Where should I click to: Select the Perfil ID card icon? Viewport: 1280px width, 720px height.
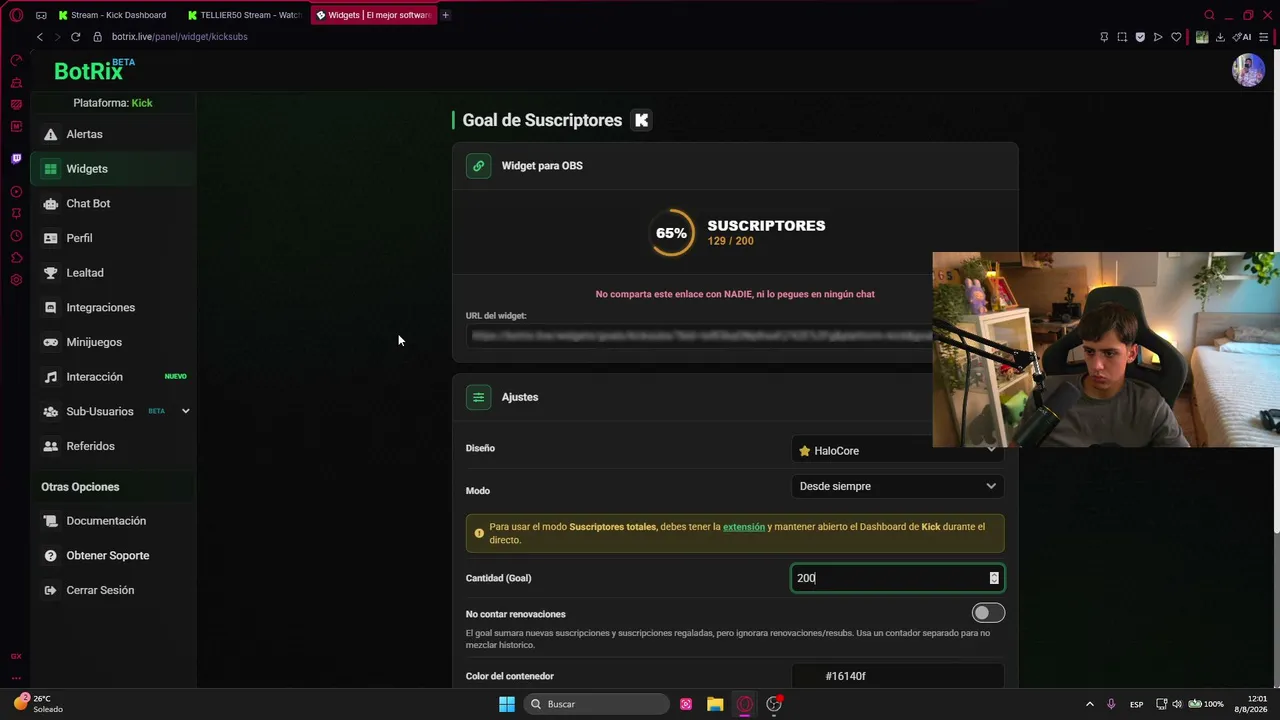coord(50,238)
